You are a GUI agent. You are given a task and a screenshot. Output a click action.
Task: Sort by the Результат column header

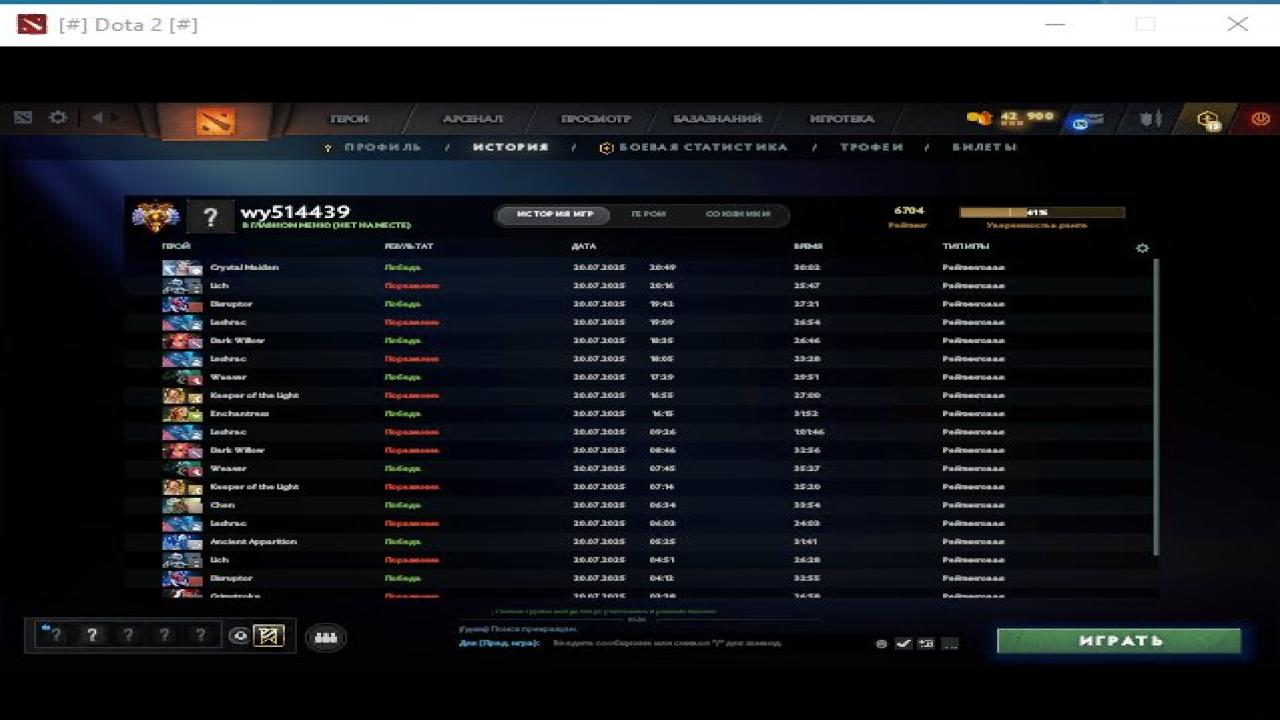point(408,246)
